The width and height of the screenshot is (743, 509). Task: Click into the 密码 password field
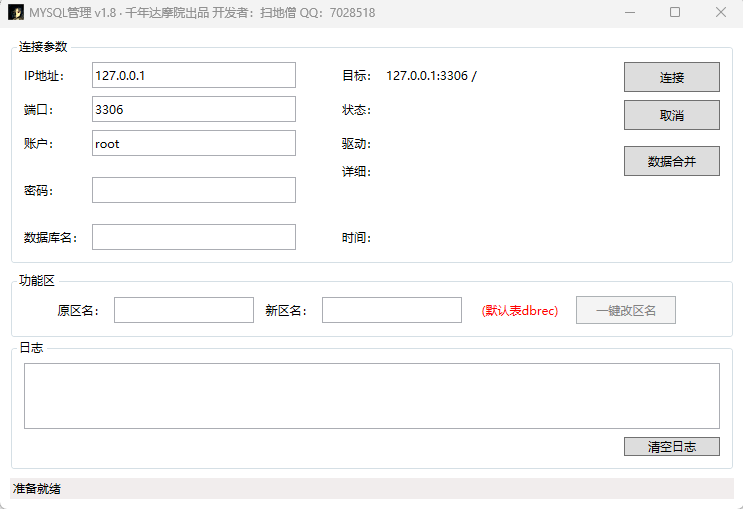[194, 190]
